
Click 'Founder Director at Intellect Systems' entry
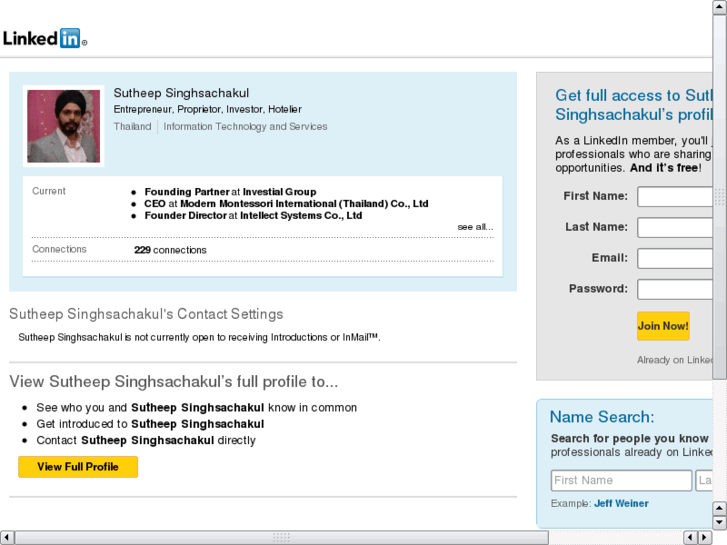[253, 216]
